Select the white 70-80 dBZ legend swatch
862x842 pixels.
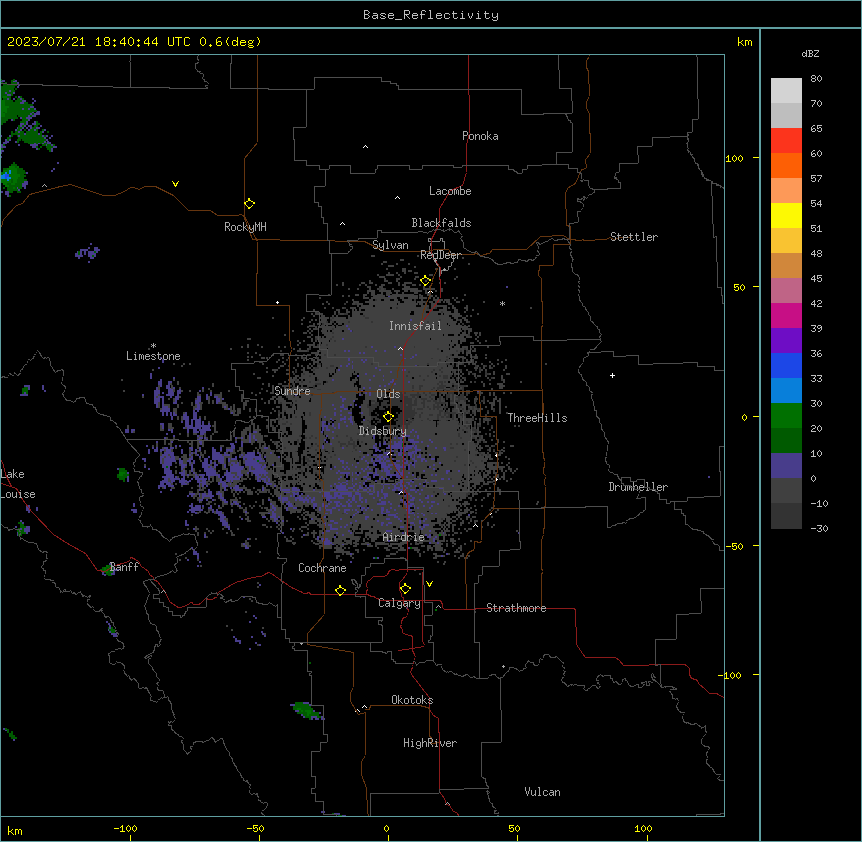[786, 91]
